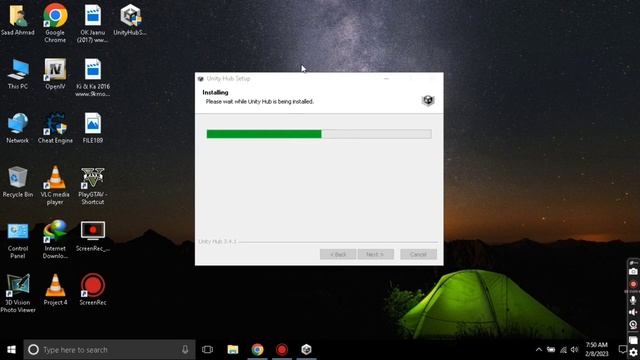Open the ScreenRec gallery icon above settings gear
The image size is (640, 360).
633,340
